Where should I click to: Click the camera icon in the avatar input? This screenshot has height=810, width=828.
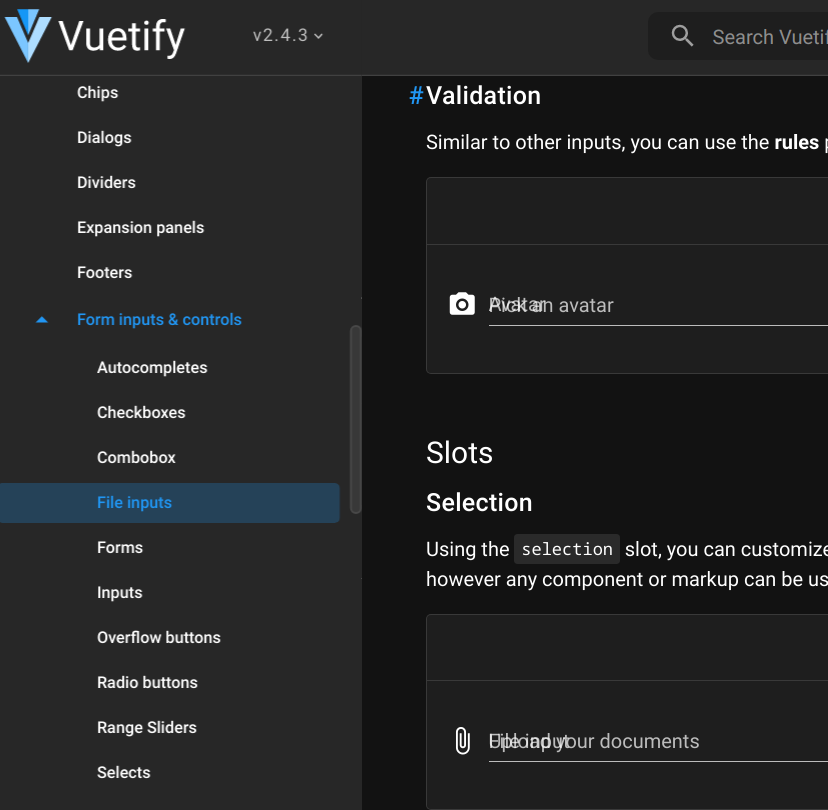[462, 303]
